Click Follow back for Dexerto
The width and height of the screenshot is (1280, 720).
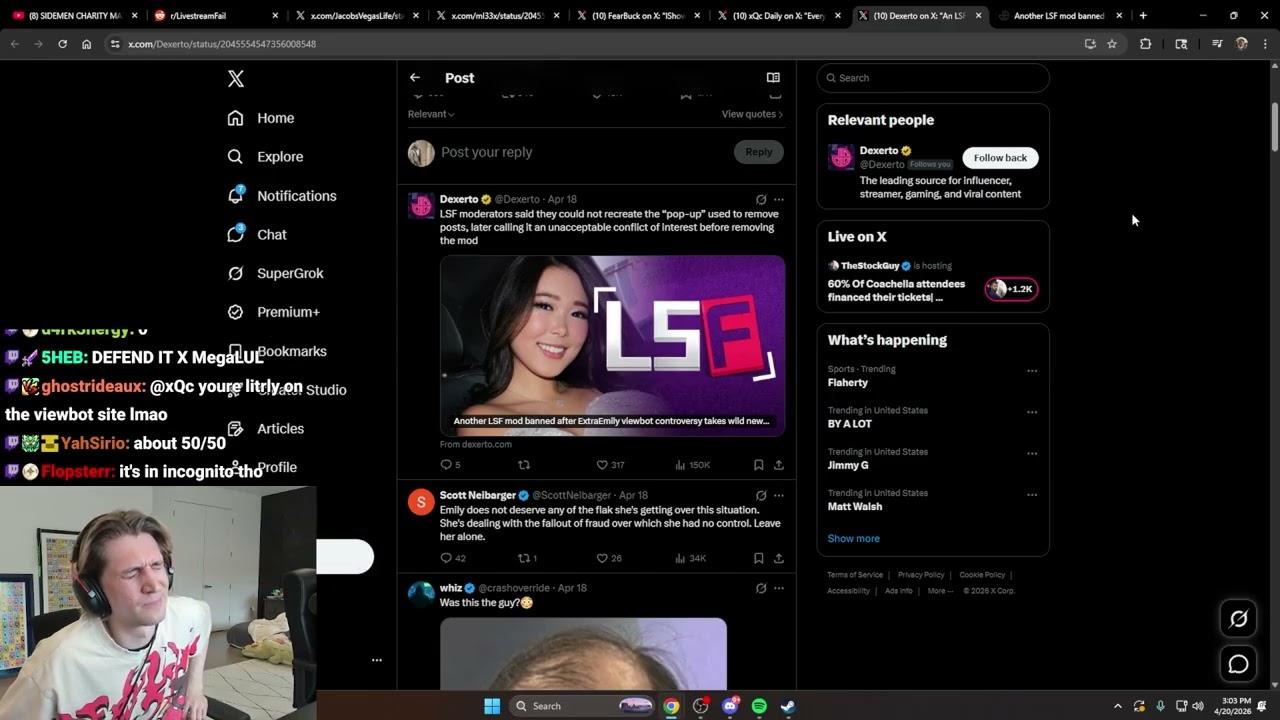coord(1000,158)
